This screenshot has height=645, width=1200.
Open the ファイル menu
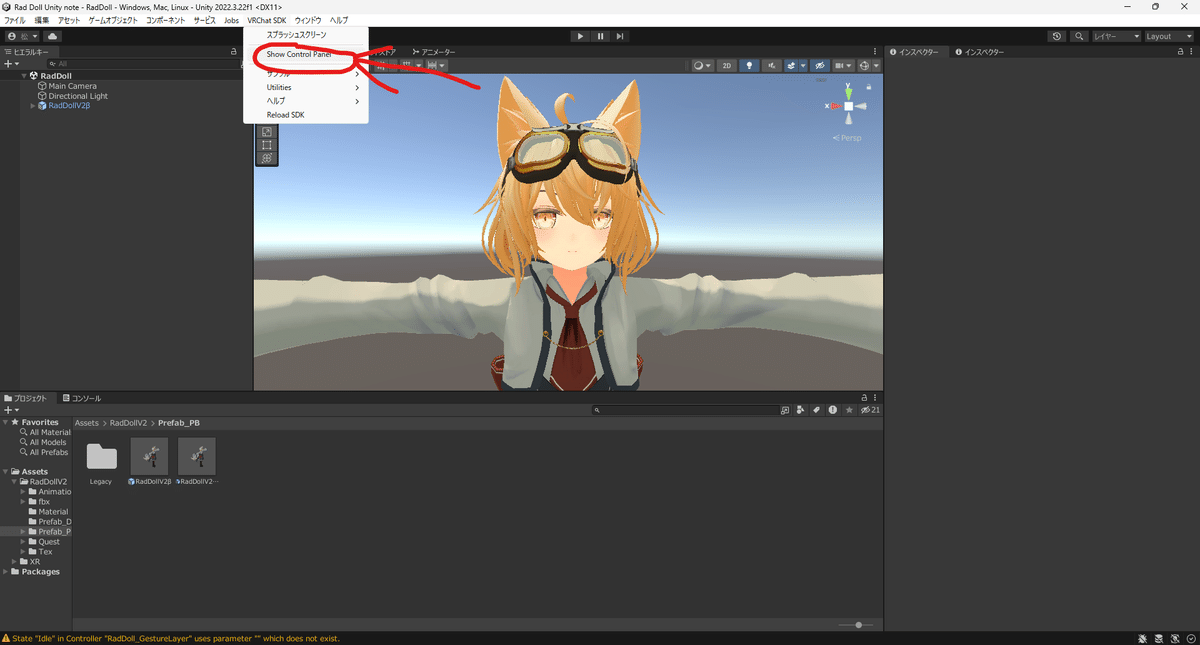tap(16, 20)
